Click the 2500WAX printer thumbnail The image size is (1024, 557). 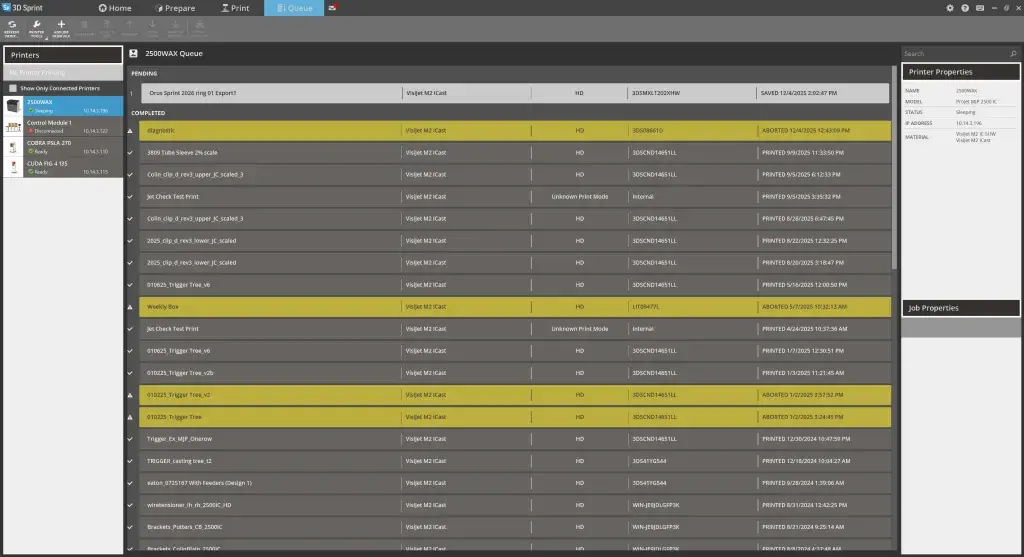[x=13, y=106]
